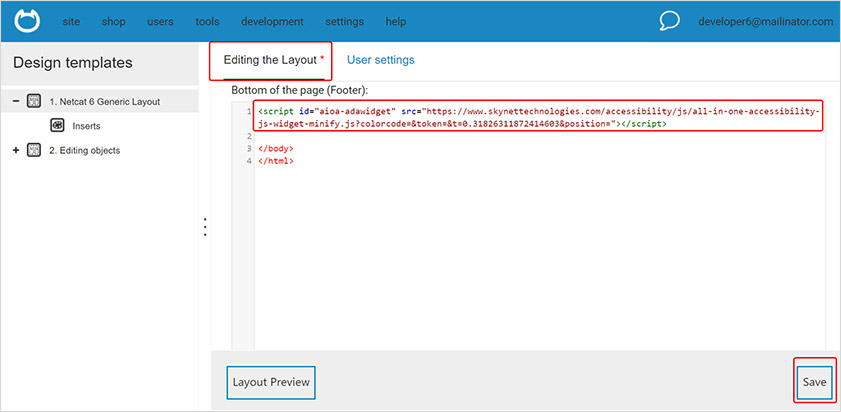Image resolution: width=841 pixels, height=412 pixels.
Task: Save the layout changes
Action: pos(815,382)
